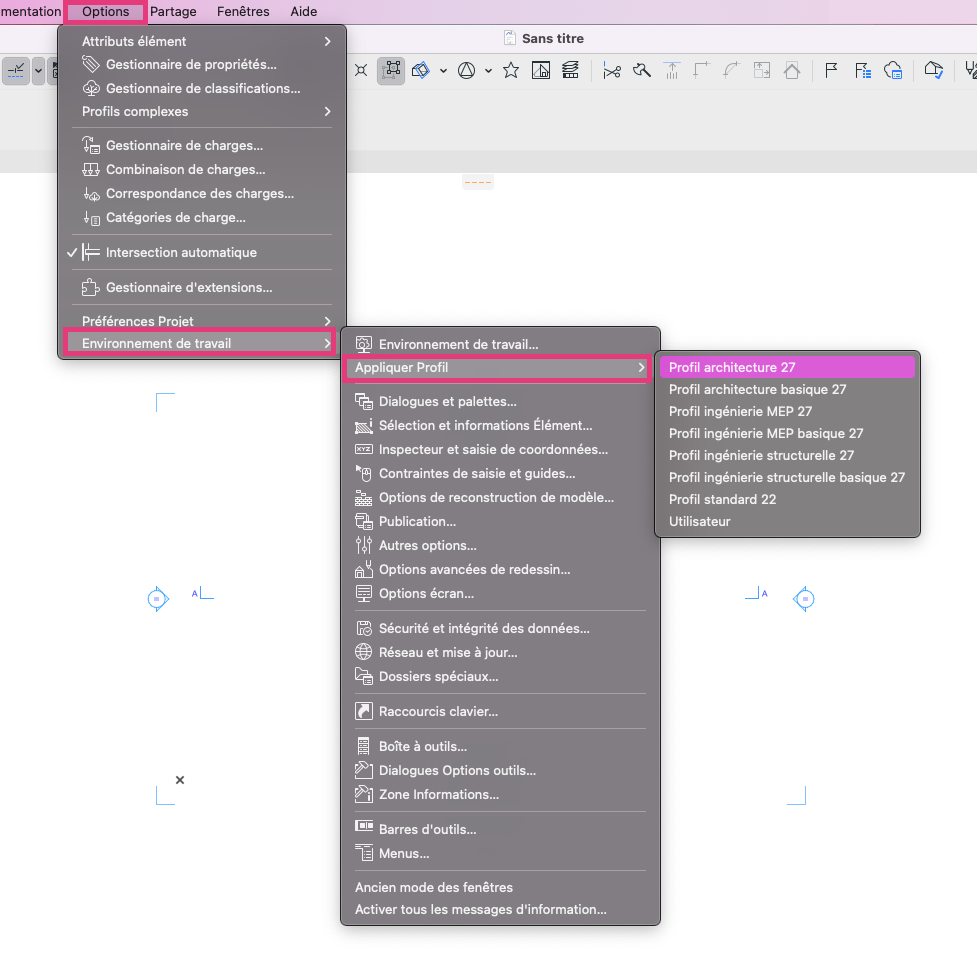
Task: Open Zone Informations settings
Action: pyautogui.click(x=500, y=794)
